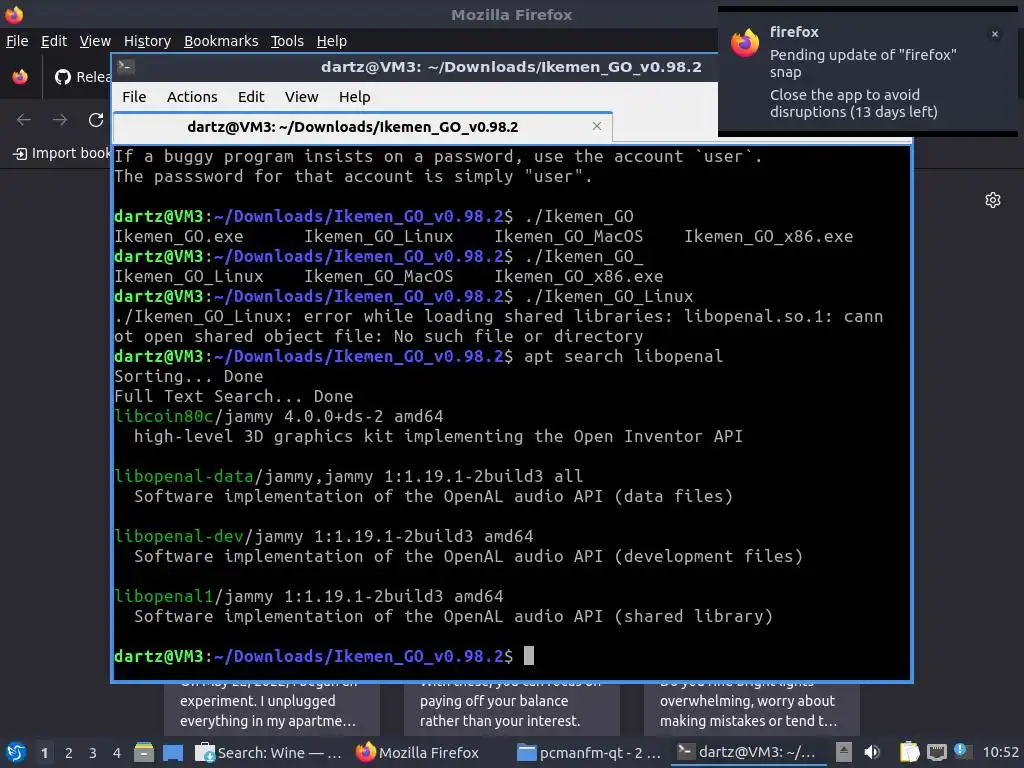
Task: Open the 'making mistakes or tend' story card
Action: [x=752, y=709]
